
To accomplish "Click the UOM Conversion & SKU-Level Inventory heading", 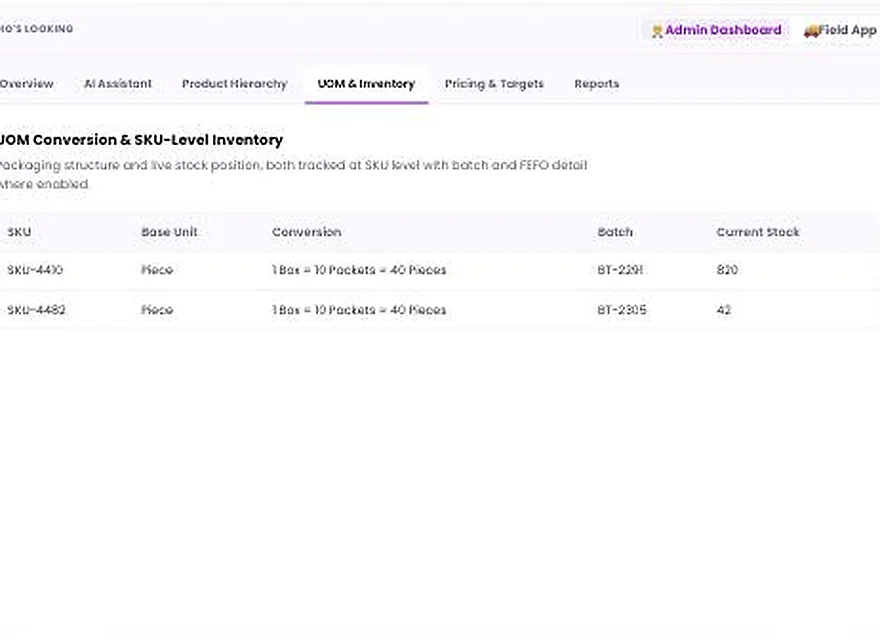I will (141, 140).
